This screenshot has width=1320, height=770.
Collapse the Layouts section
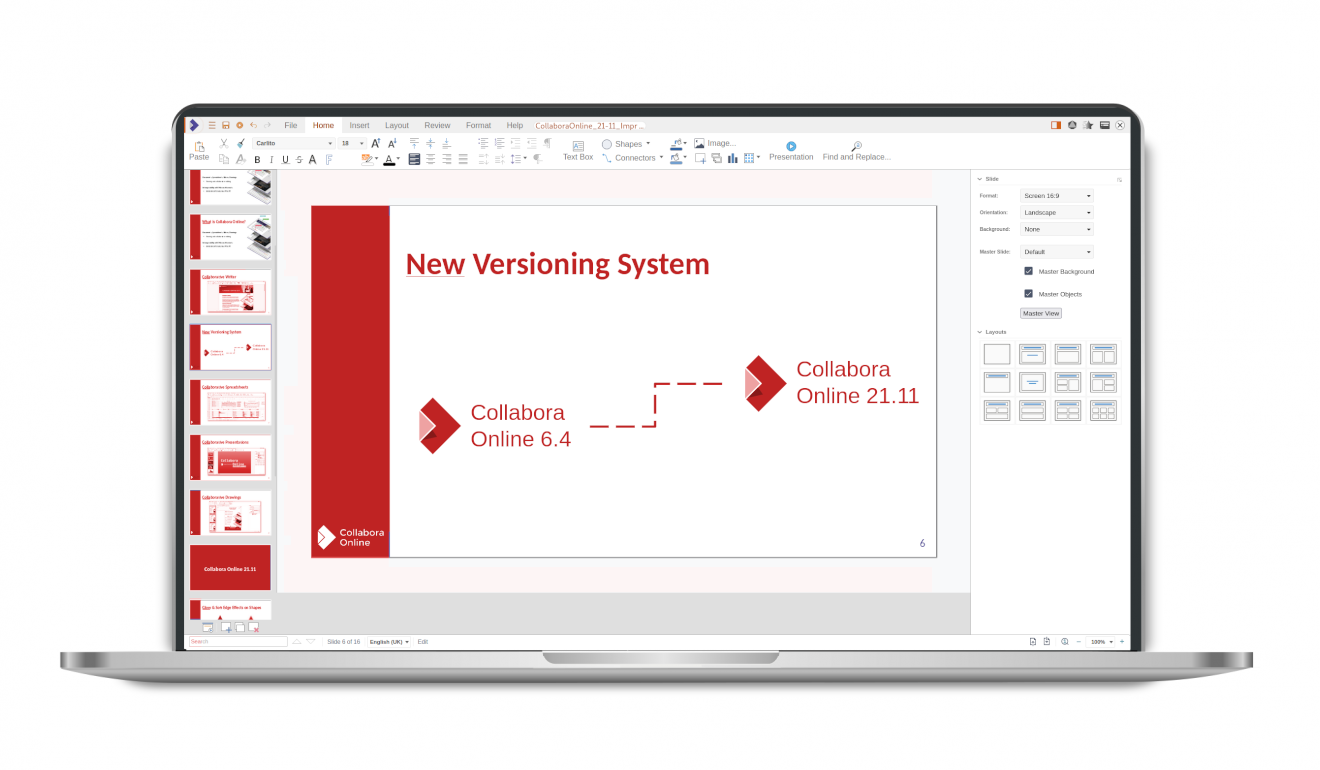(x=980, y=331)
